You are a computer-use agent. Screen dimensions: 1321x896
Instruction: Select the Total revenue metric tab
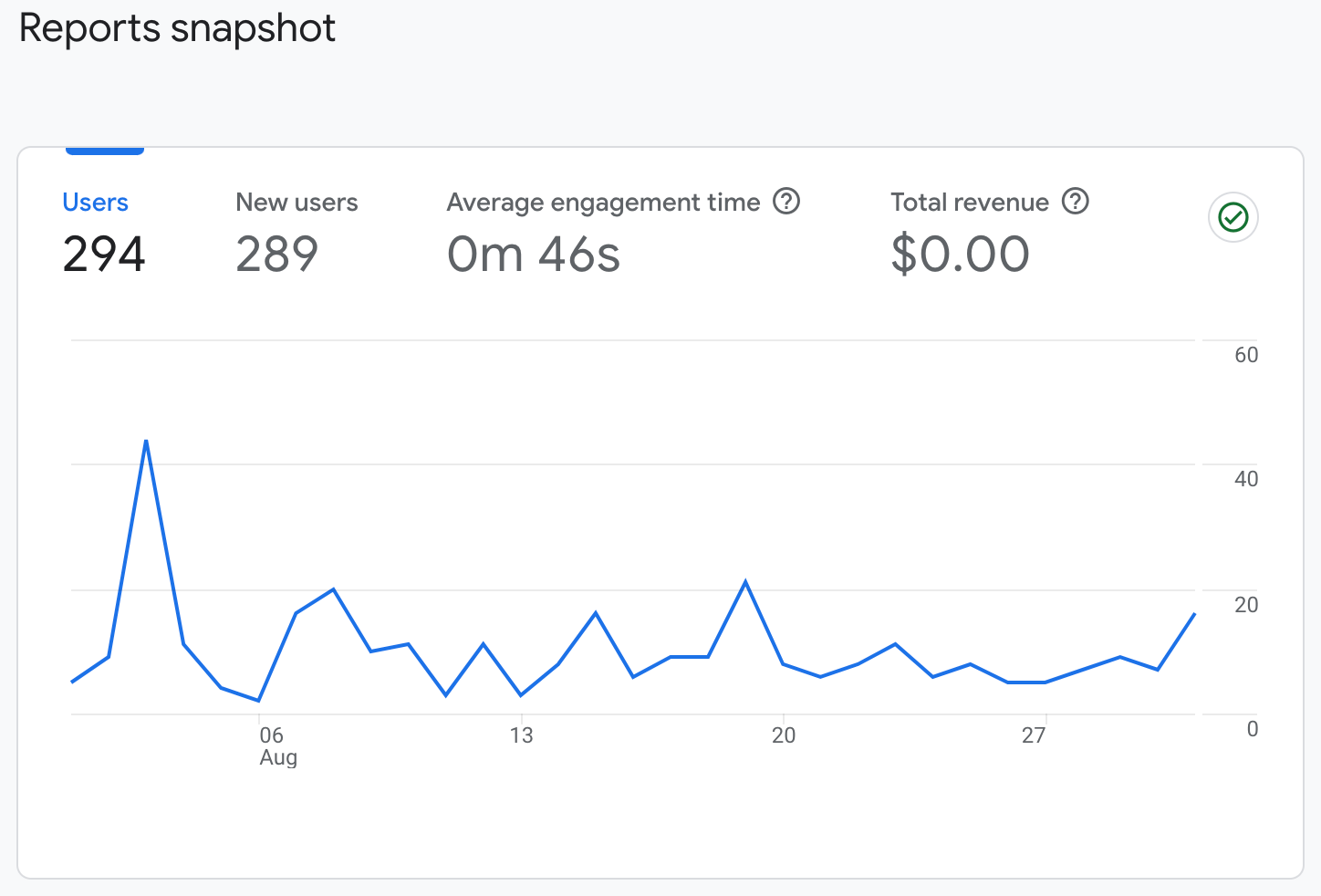pos(970,203)
